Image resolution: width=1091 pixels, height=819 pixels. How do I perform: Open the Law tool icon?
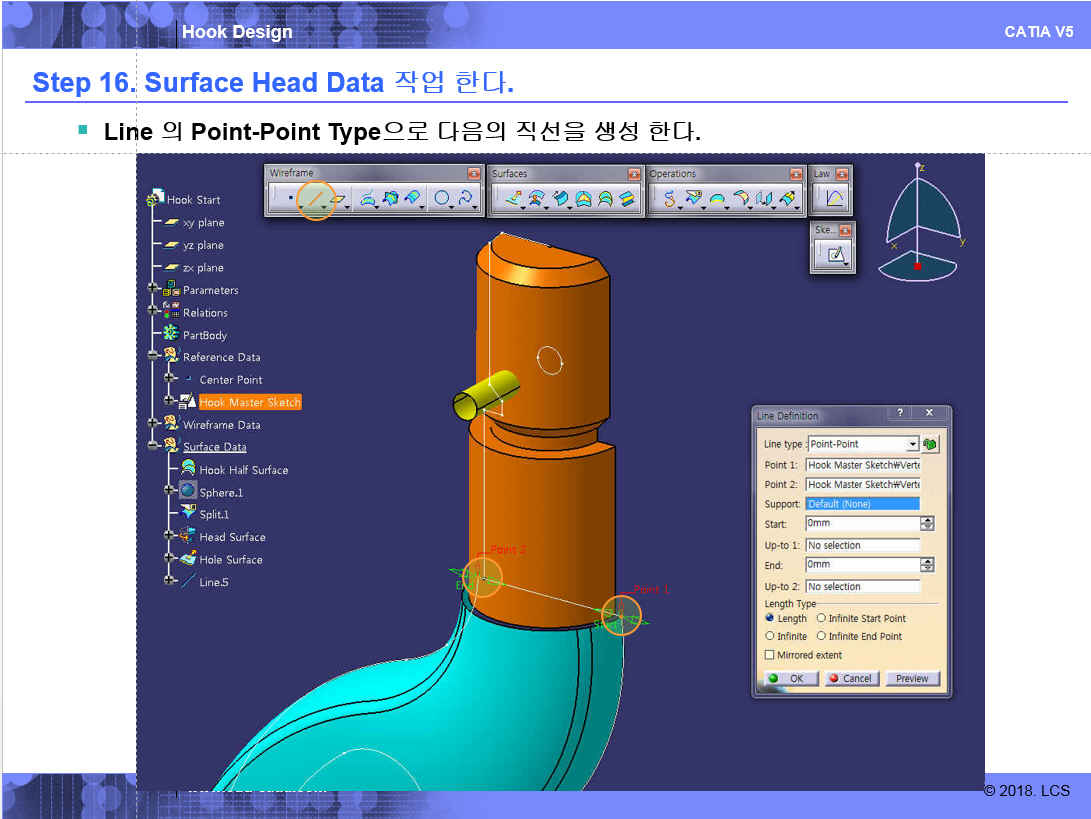(x=835, y=199)
